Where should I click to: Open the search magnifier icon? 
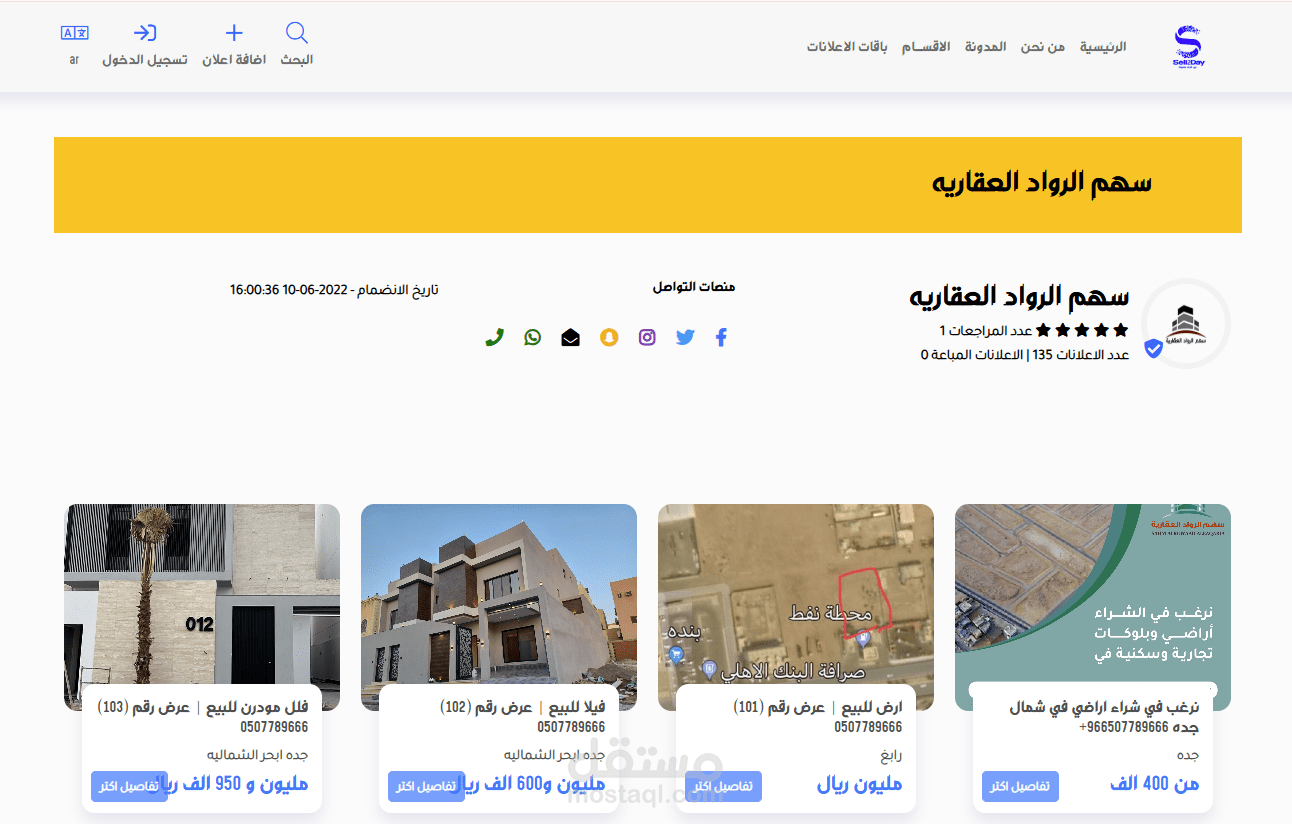pos(297,33)
